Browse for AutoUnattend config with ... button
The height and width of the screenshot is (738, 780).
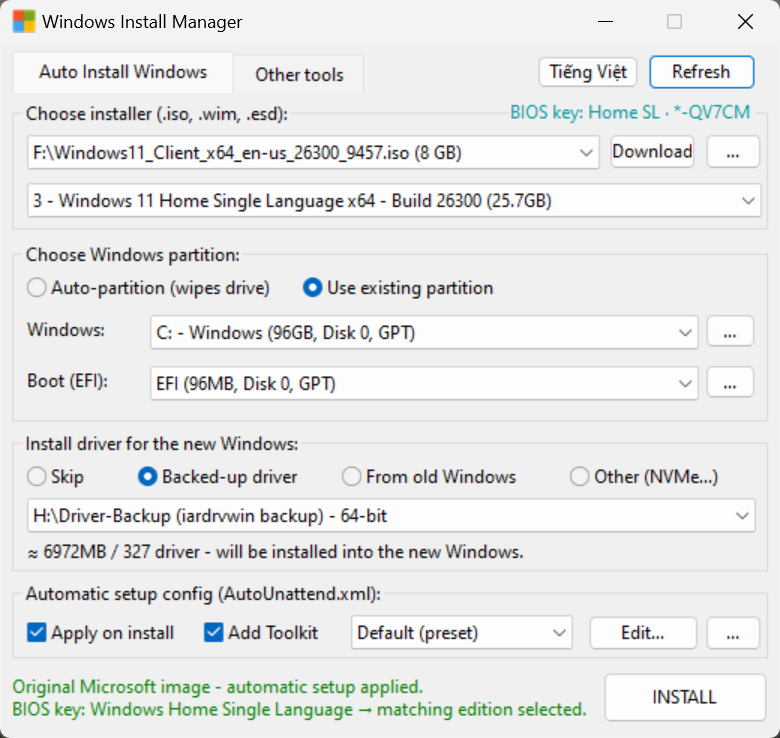pos(733,633)
